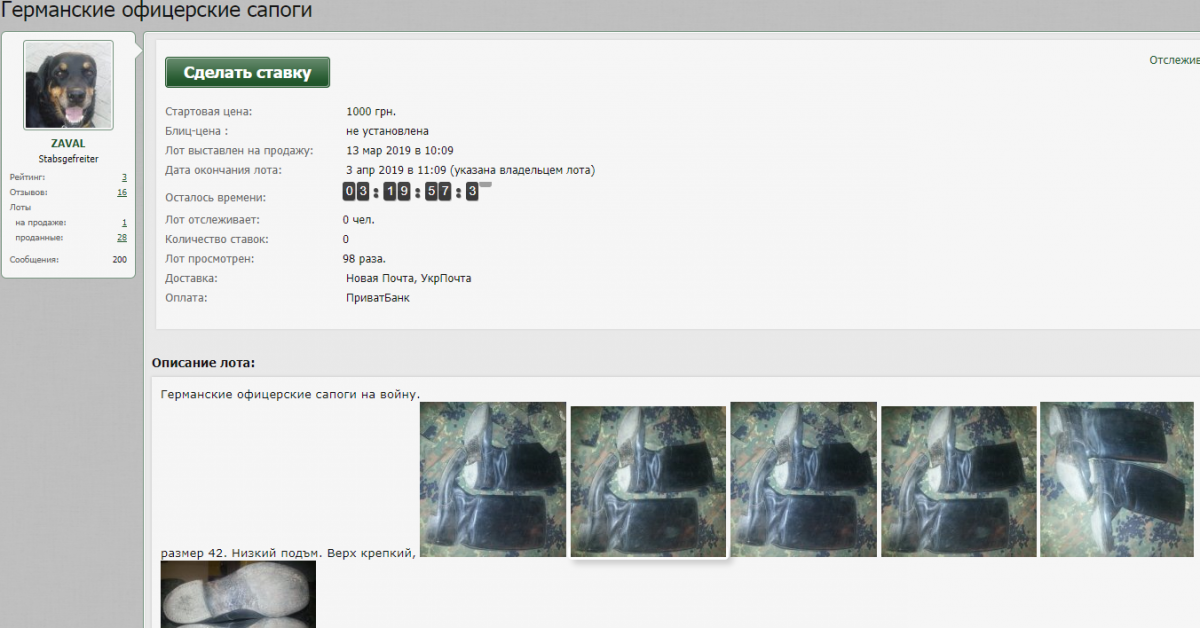The height and width of the screenshot is (628, 1200).
Task: Click the Лот отслеживает 0 чел. value
Action: 359,219
